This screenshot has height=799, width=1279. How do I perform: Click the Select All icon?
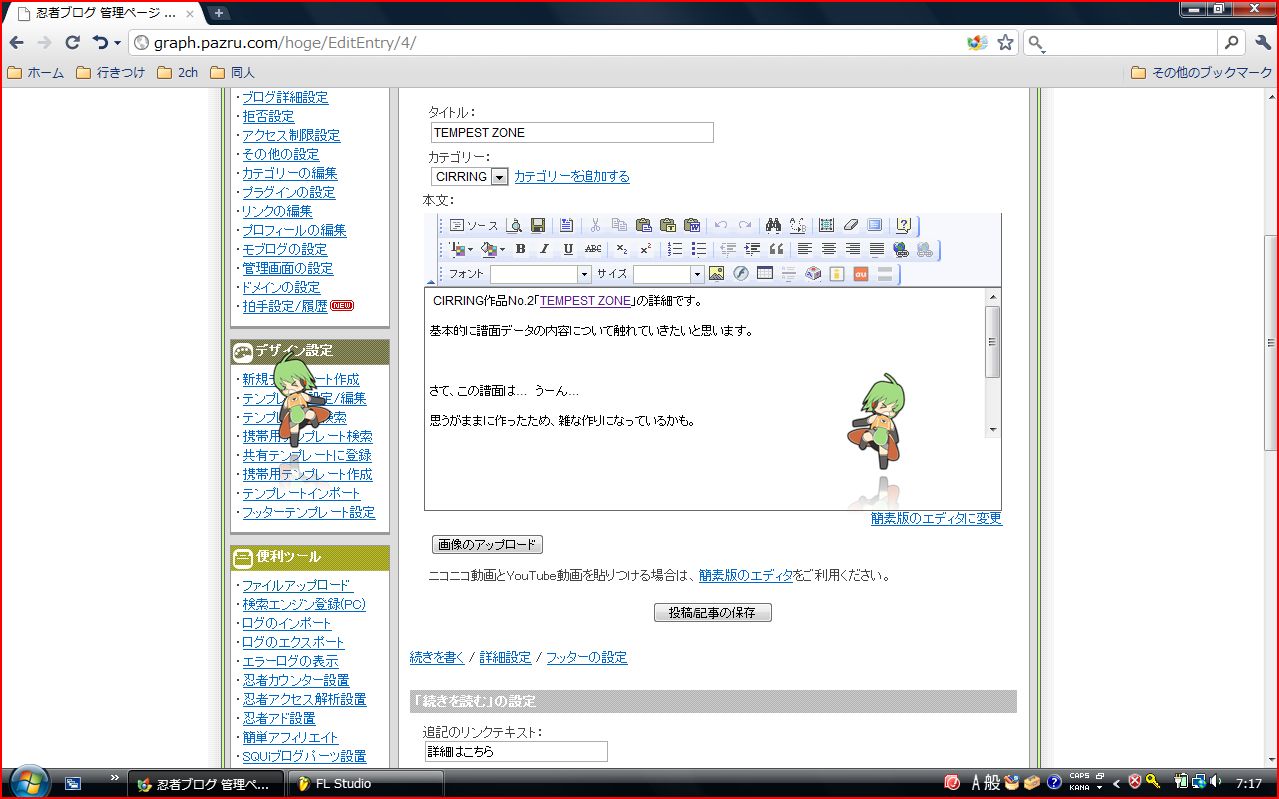(826, 226)
